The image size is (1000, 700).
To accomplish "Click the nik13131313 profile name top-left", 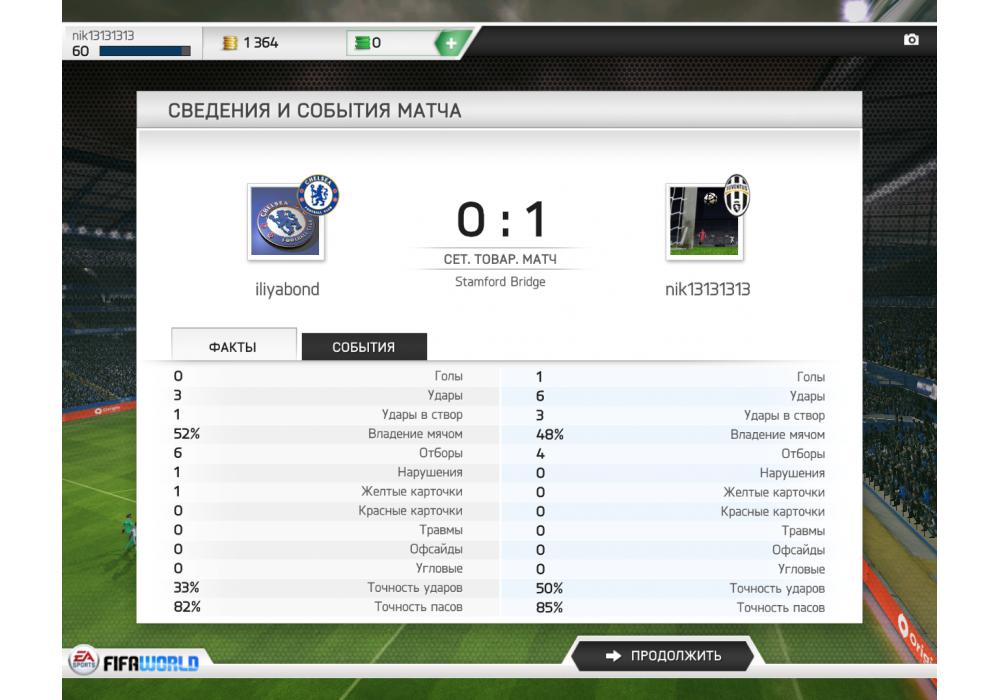I will click(103, 35).
